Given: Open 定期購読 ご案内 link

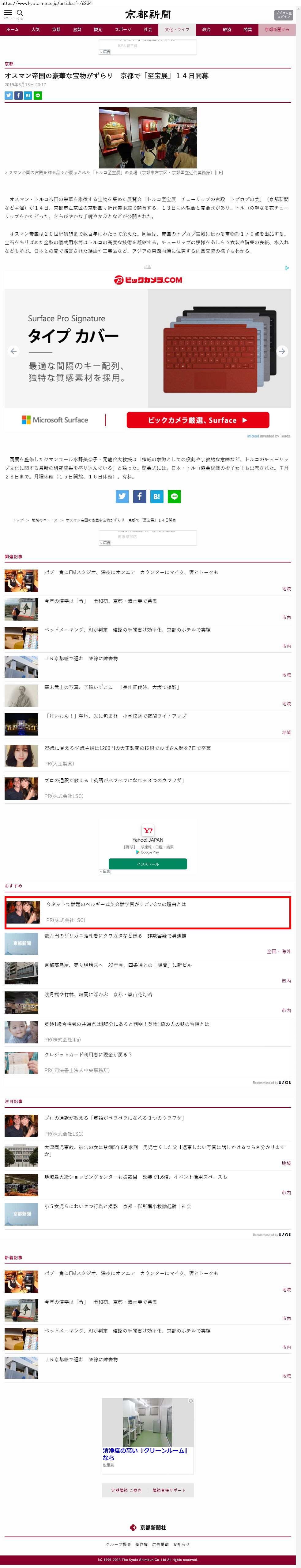Looking at the screenshot, I should 126,1490.
